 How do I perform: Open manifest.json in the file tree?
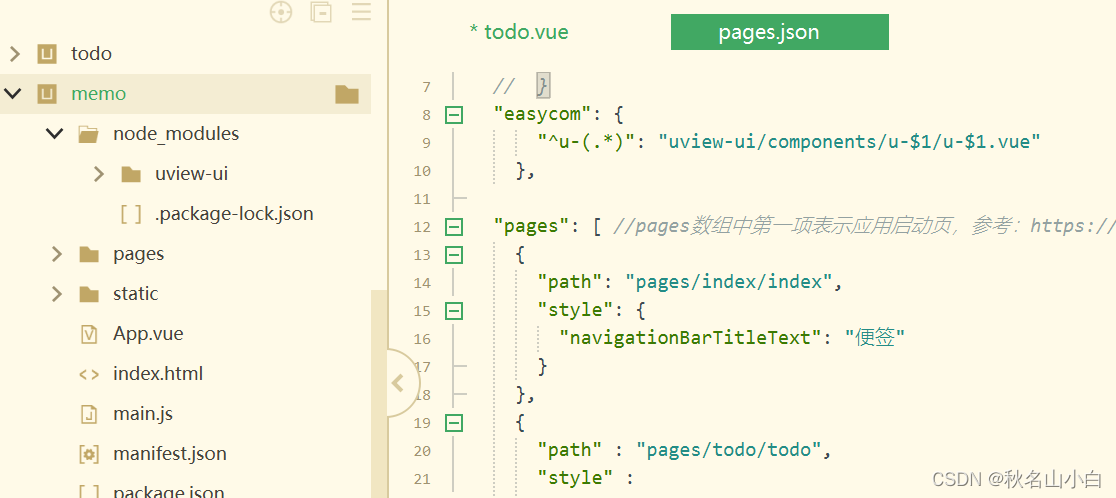tap(169, 453)
